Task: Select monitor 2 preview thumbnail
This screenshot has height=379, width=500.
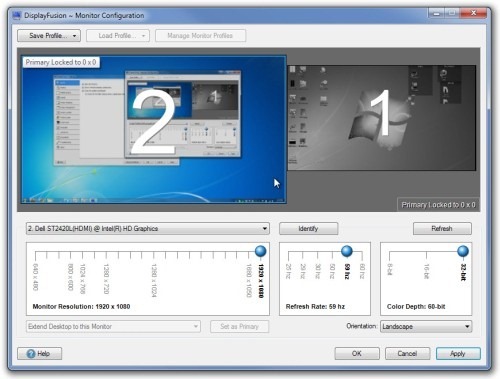Action: [154, 129]
